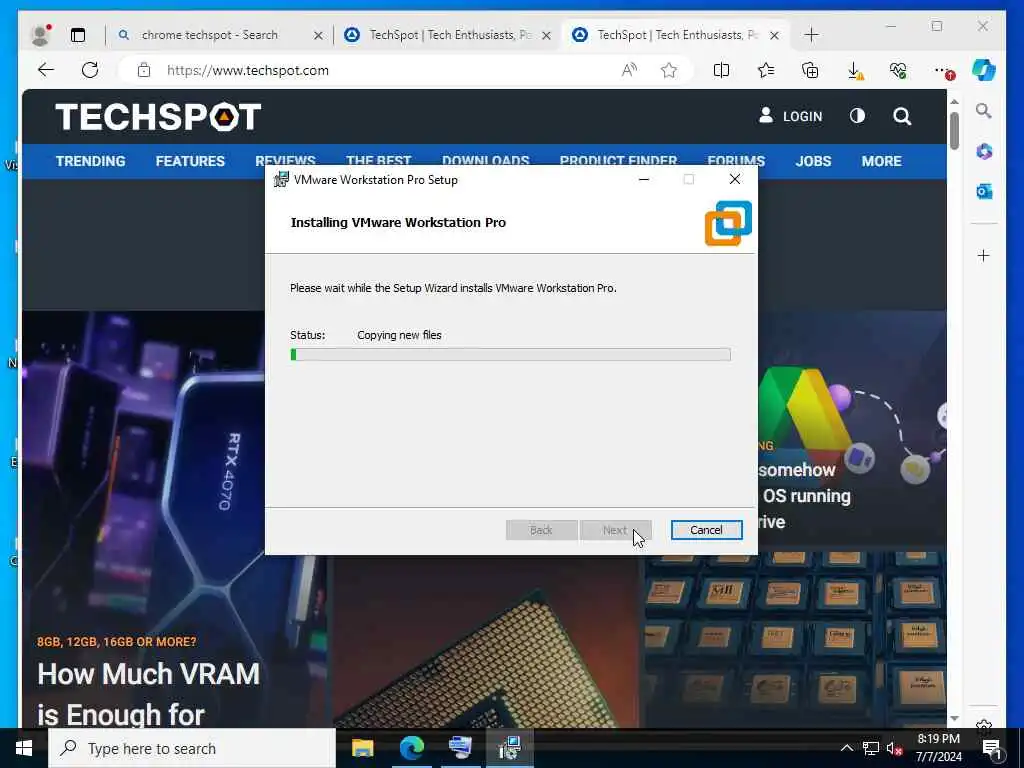Click the Edge profile avatar icon
Image resolution: width=1024 pixels, height=768 pixels.
[x=40, y=35]
